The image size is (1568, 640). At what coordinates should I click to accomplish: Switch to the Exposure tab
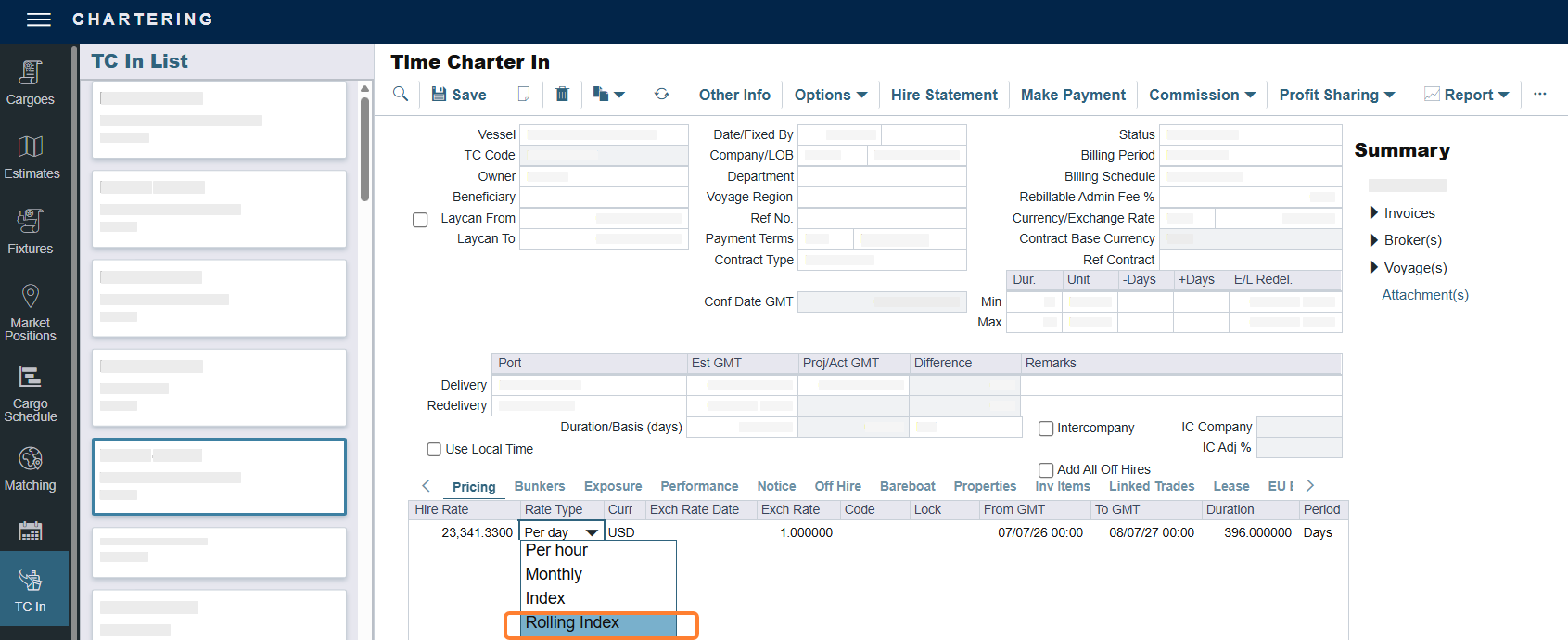coord(613,486)
